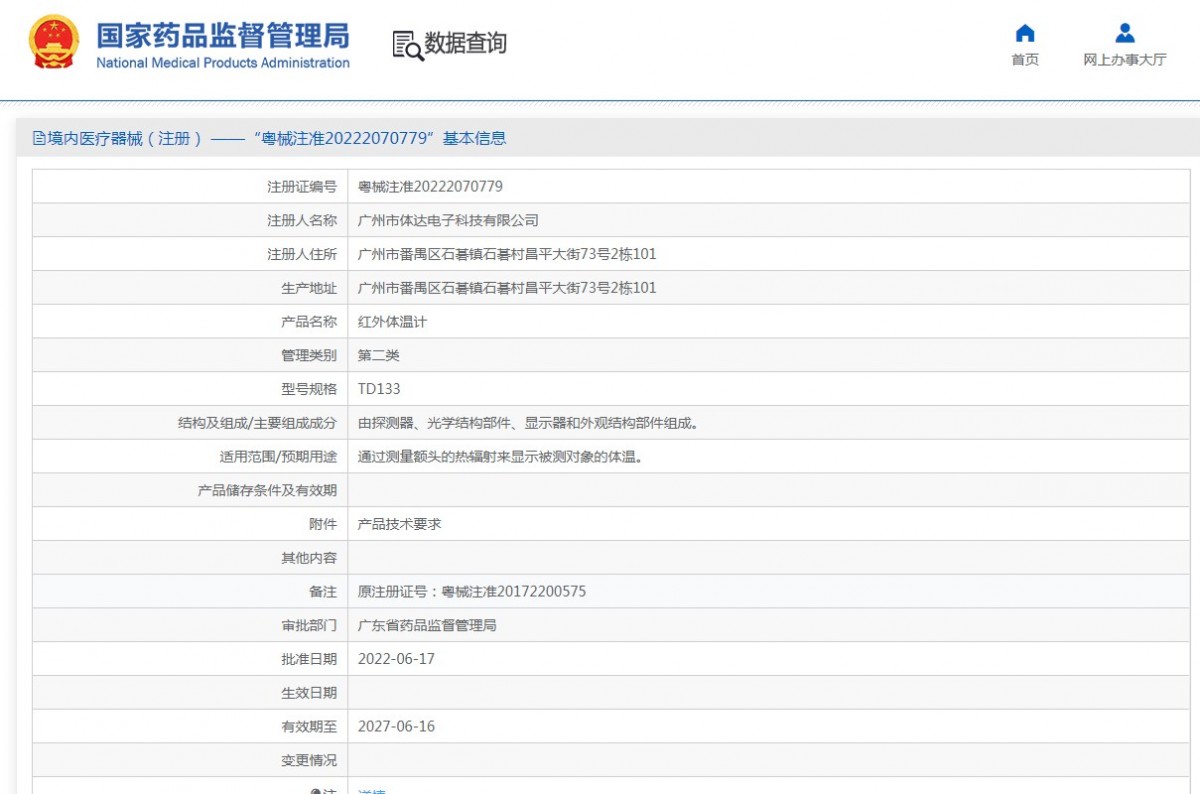The image size is (1200, 794).
Task: Click the 注册人名称 label cell
Action: (190, 220)
